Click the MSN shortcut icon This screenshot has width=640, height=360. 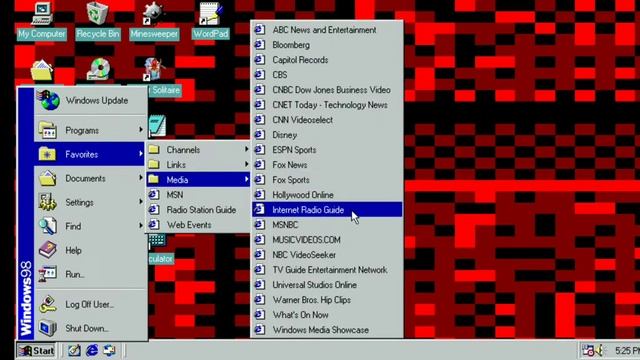point(154,195)
